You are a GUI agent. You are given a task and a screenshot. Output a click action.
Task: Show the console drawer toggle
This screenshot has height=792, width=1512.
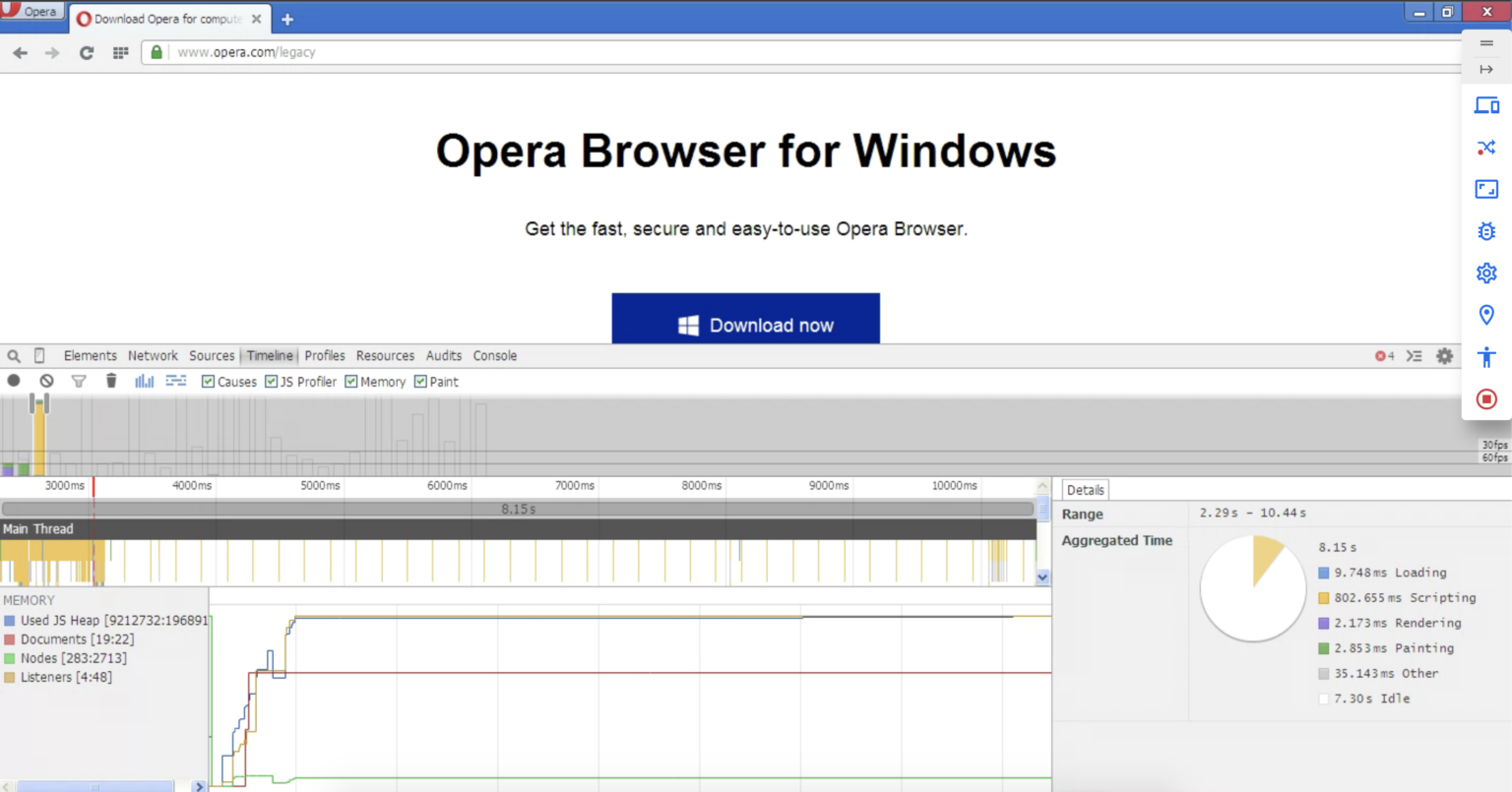pos(1415,356)
